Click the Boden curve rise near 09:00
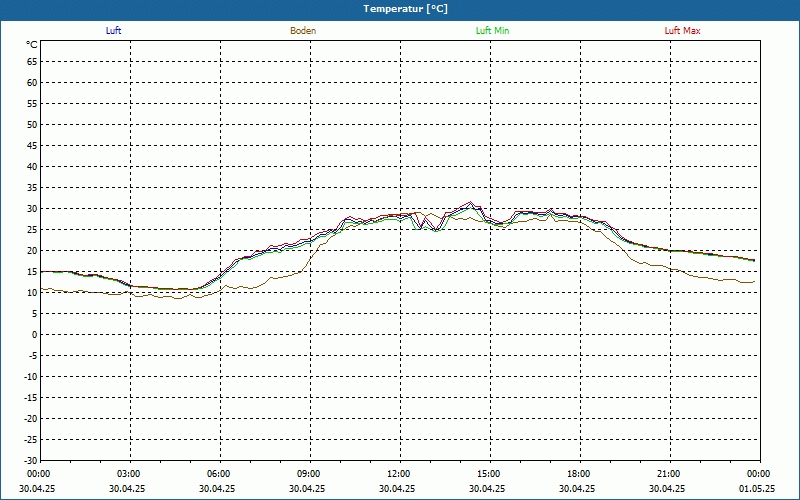800x500 pixels. [x=310, y=258]
